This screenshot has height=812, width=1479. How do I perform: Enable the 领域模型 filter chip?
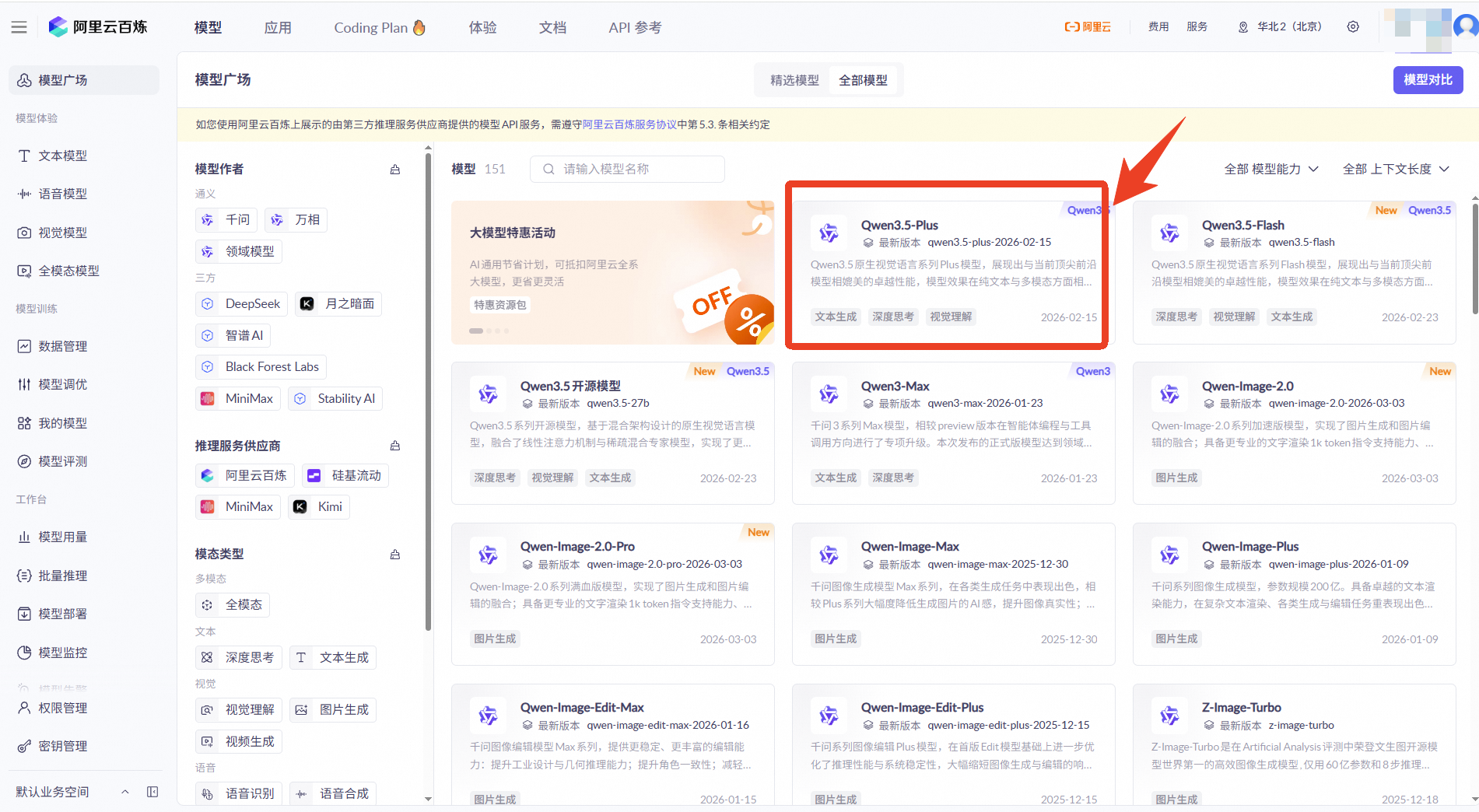pyautogui.click(x=238, y=251)
